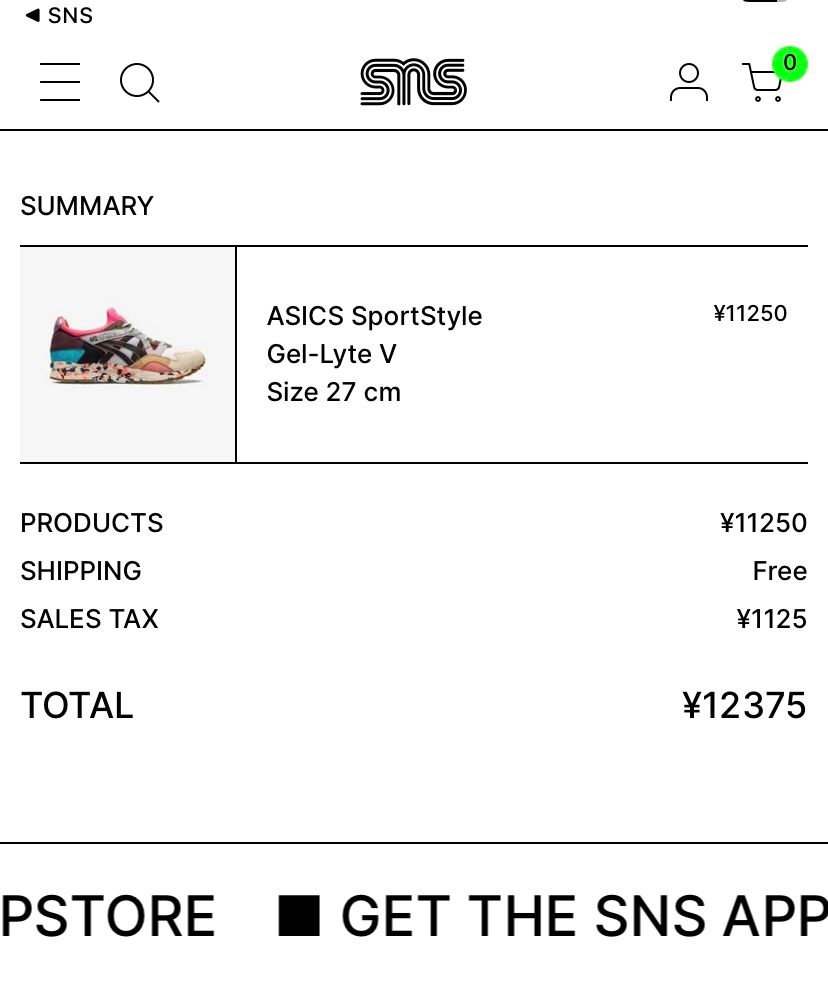Open the Gel-Lyte V sneaker thumbnail
Image resolution: width=828 pixels, height=984 pixels.
(x=127, y=355)
